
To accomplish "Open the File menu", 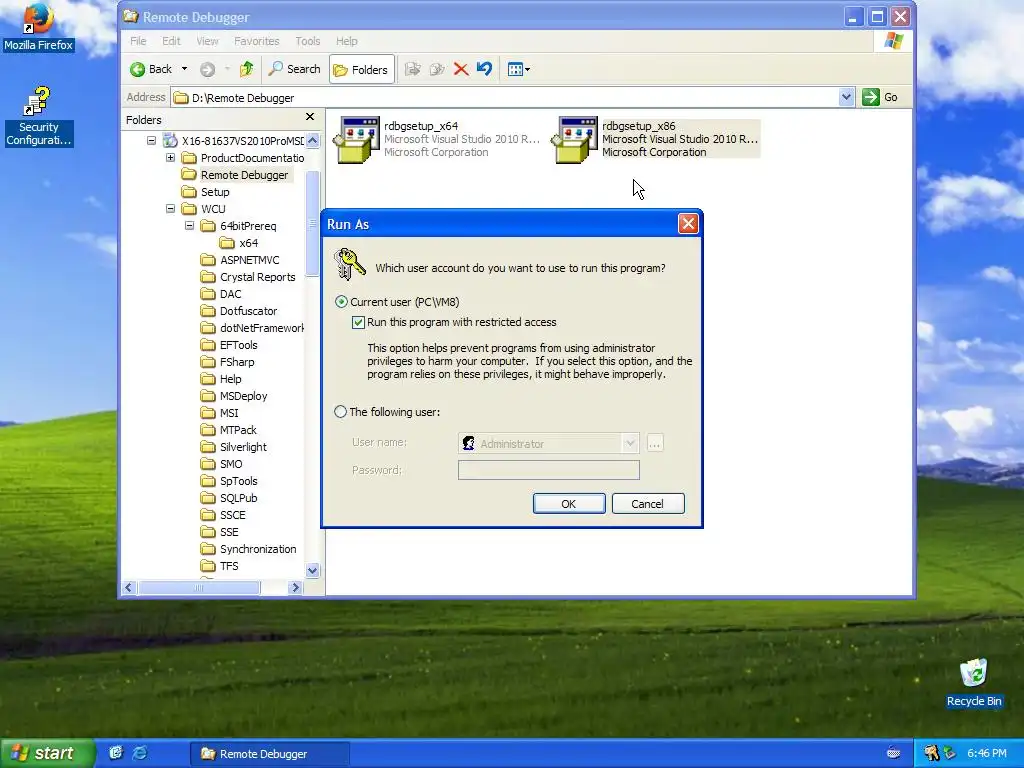I will coord(138,41).
